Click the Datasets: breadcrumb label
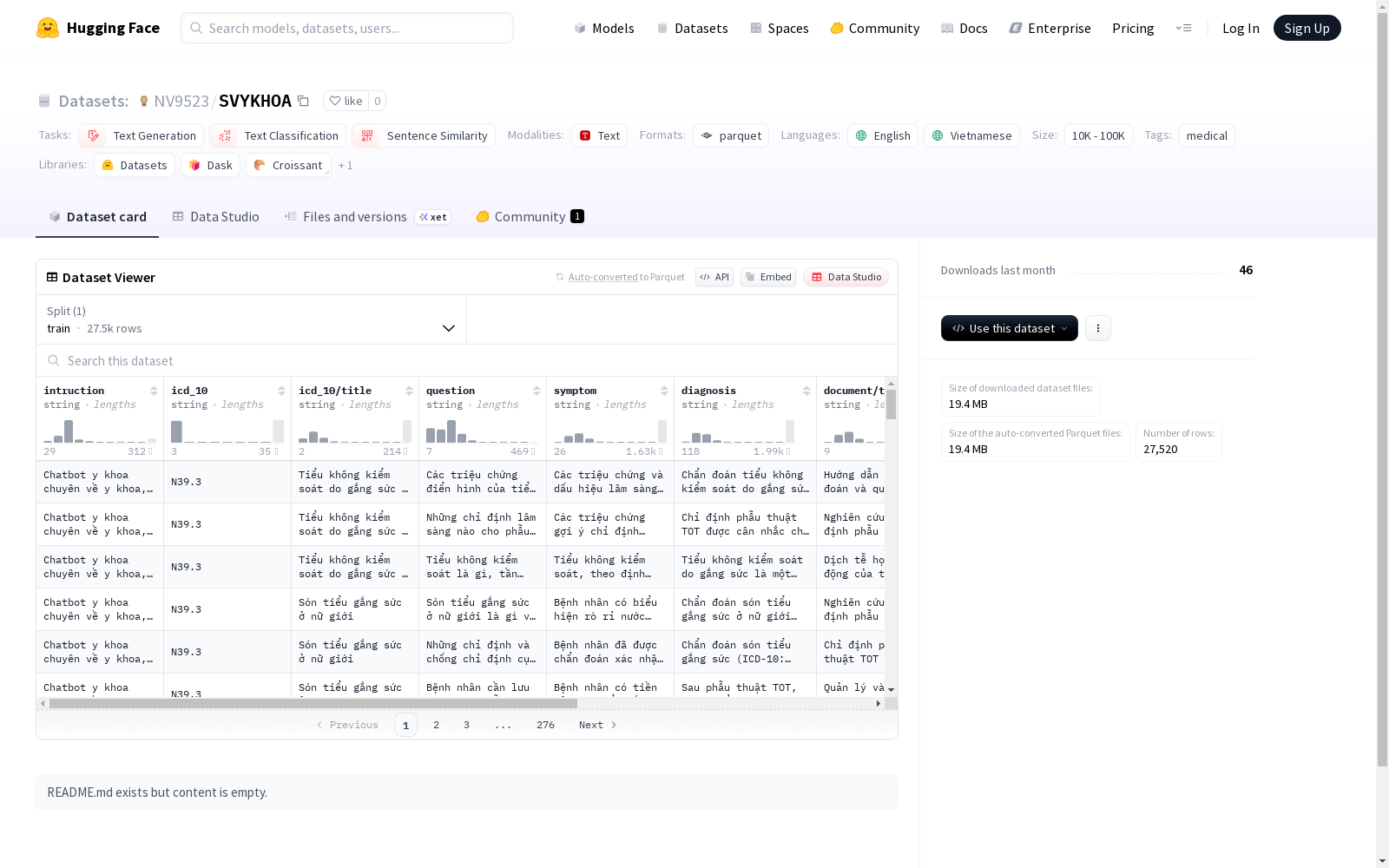The height and width of the screenshot is (868, 1389). tap(93, 101)
